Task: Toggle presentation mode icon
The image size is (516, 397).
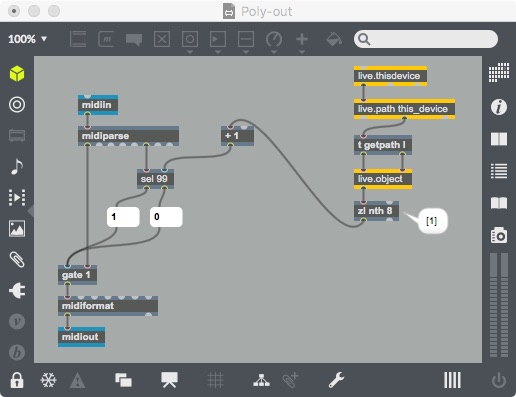Action: 169,380
